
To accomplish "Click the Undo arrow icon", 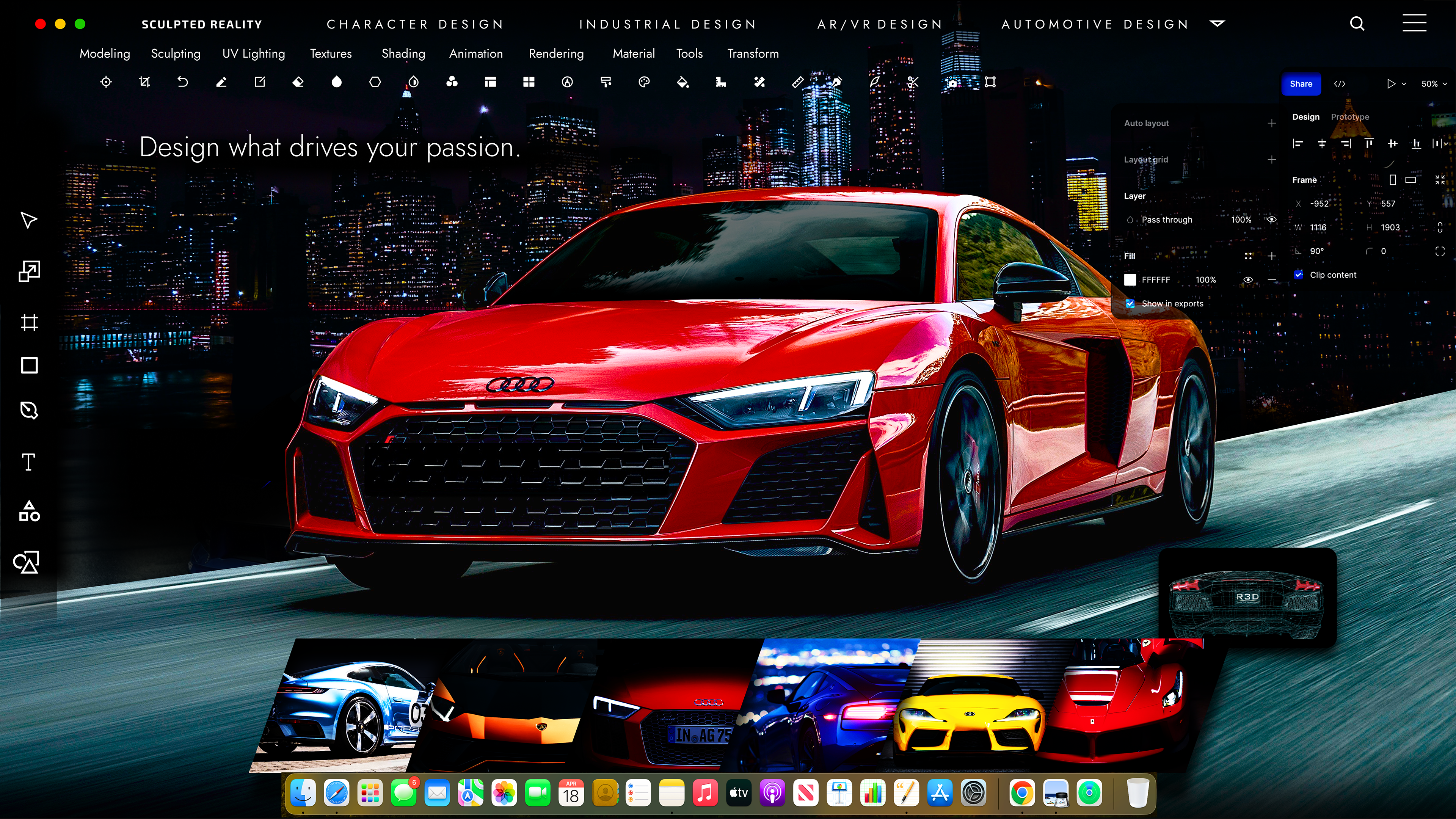I will pos(182,82).
